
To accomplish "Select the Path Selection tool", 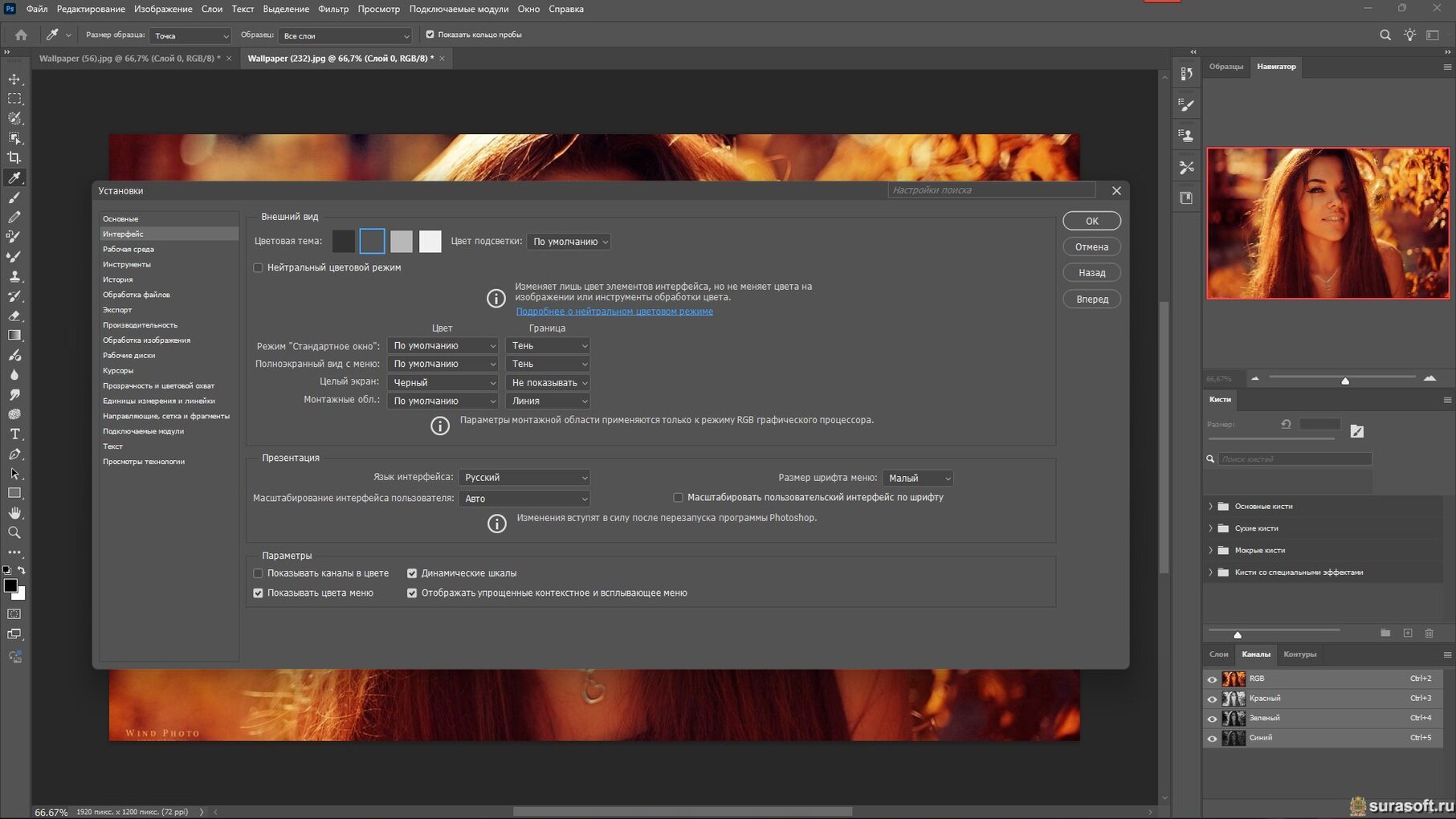I will [14, 474].
